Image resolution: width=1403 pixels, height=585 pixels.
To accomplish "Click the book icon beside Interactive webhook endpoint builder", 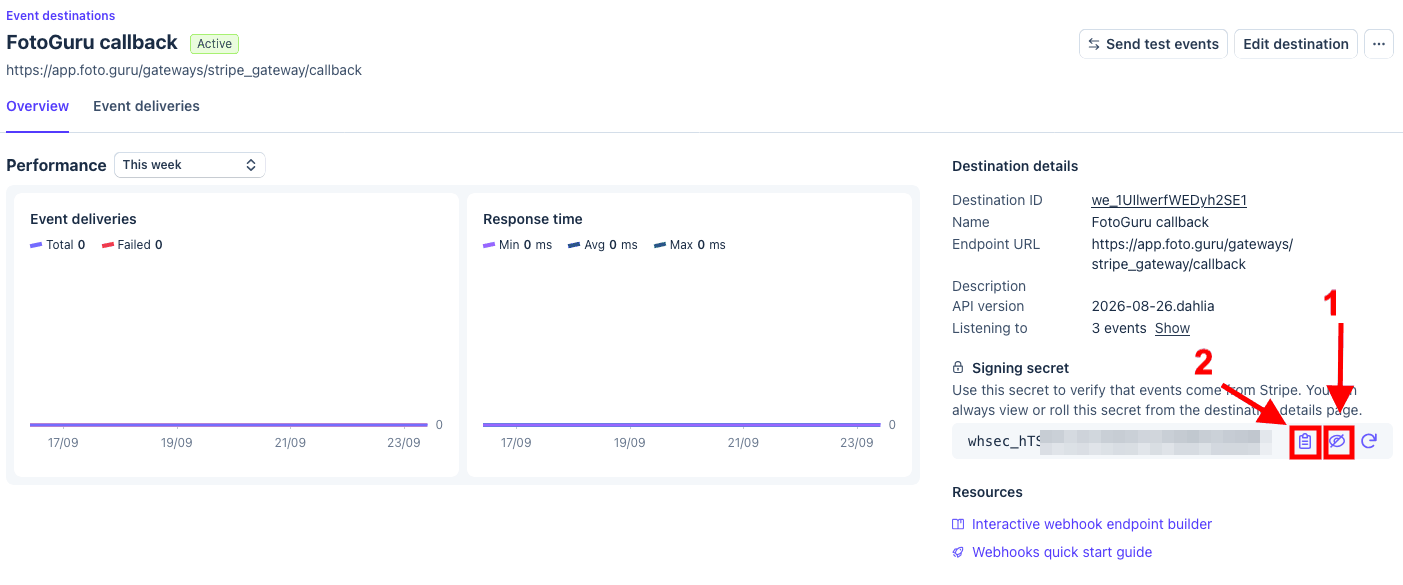I will pyautogui.click(x=958, y=524).
